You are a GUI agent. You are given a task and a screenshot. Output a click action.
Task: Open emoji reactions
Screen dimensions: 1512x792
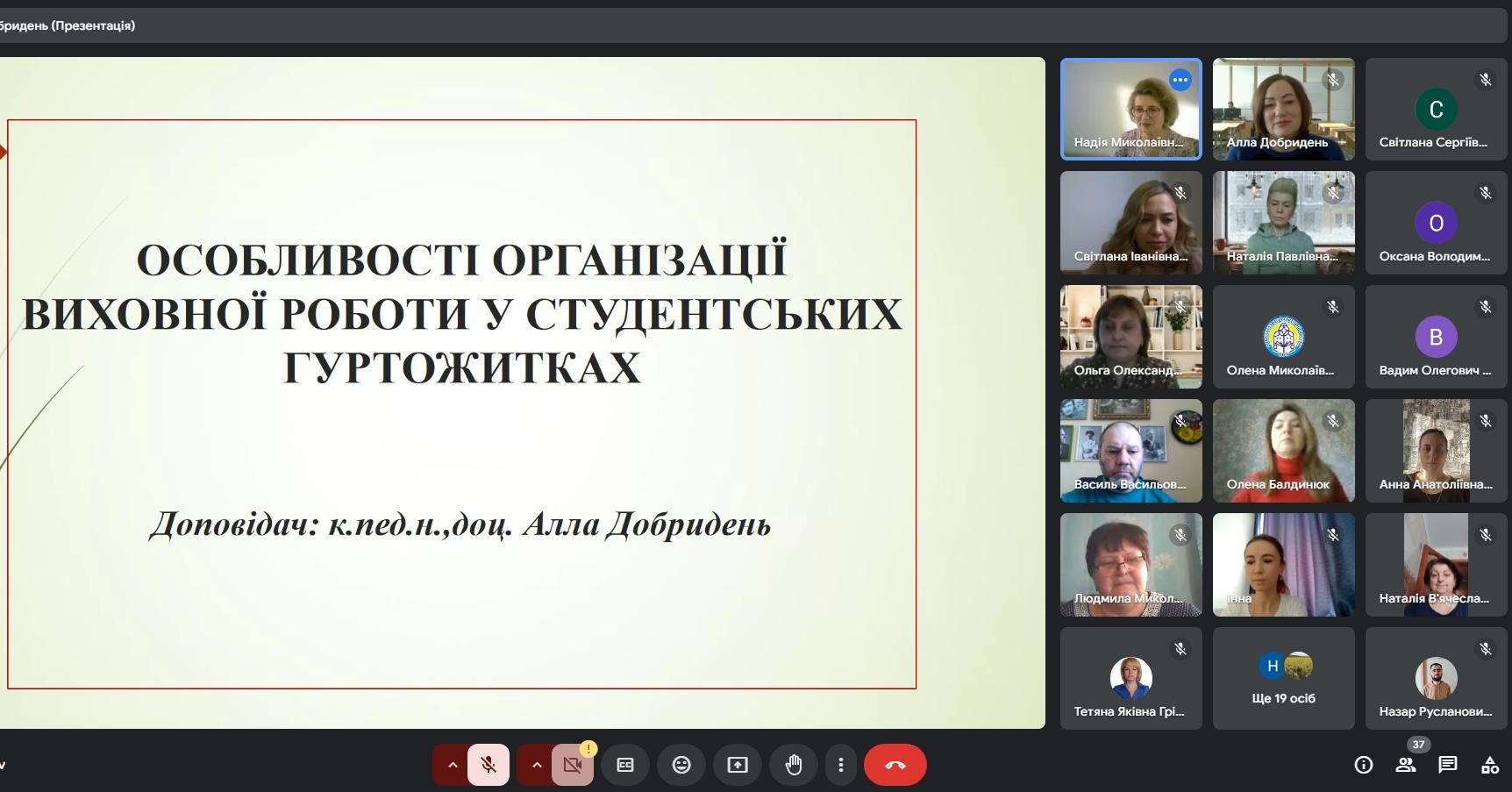pos(681,765)
